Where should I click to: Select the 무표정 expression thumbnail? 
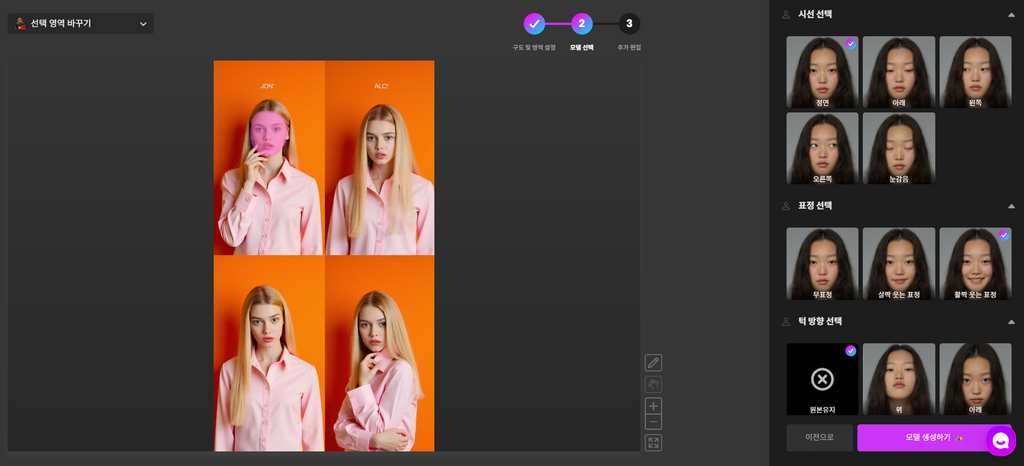click(x=822, y=264)
